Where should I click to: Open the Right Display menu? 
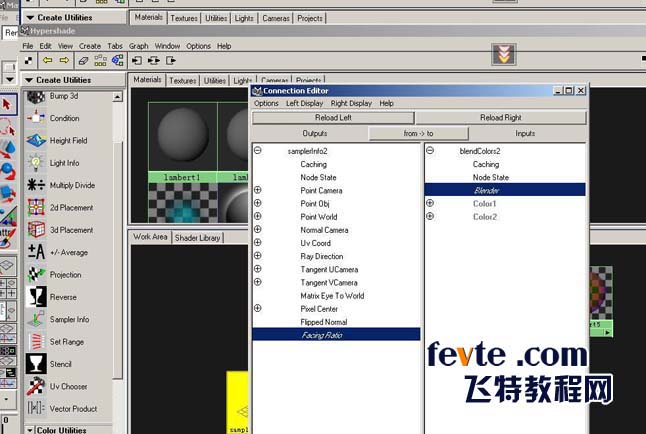coord(351,103)
